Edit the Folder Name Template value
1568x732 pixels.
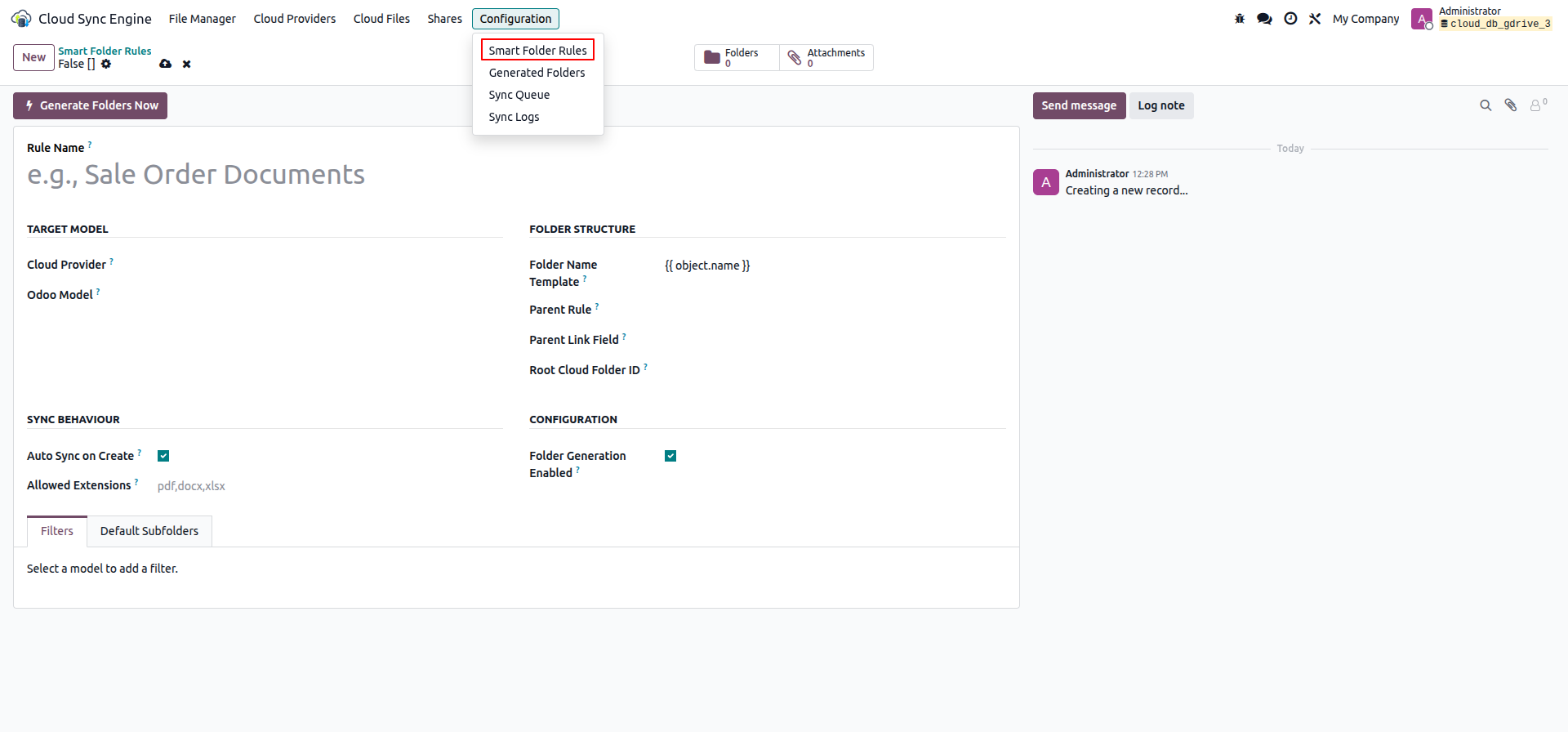click(835, 266)
